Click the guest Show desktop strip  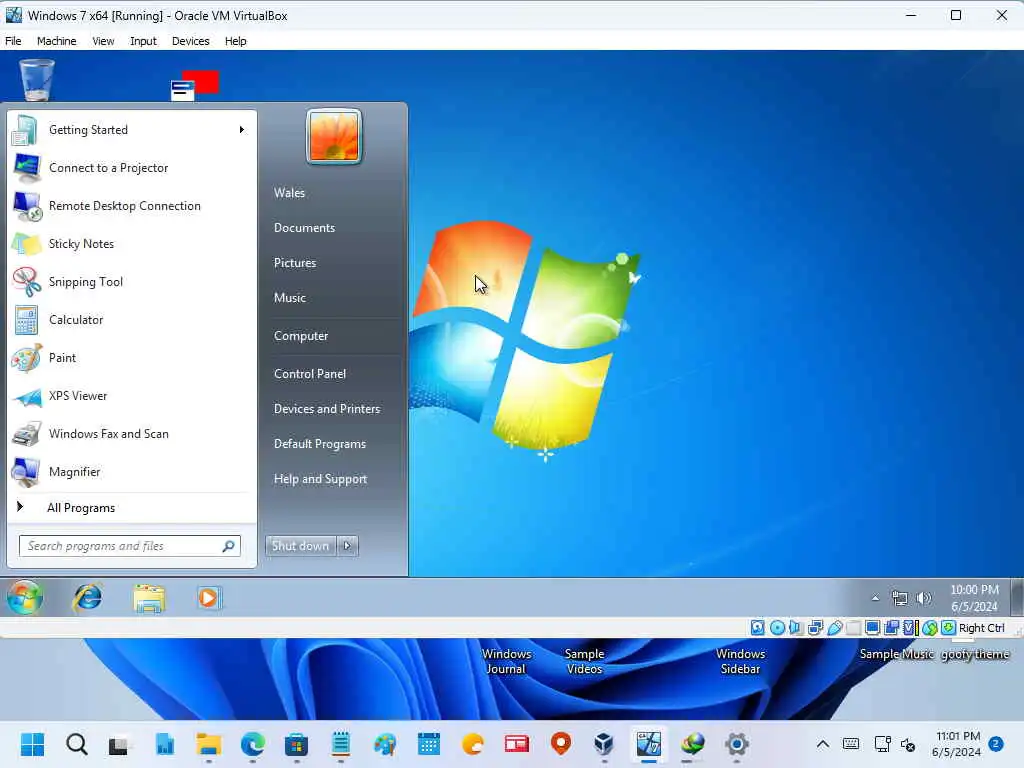[1017, 597]
